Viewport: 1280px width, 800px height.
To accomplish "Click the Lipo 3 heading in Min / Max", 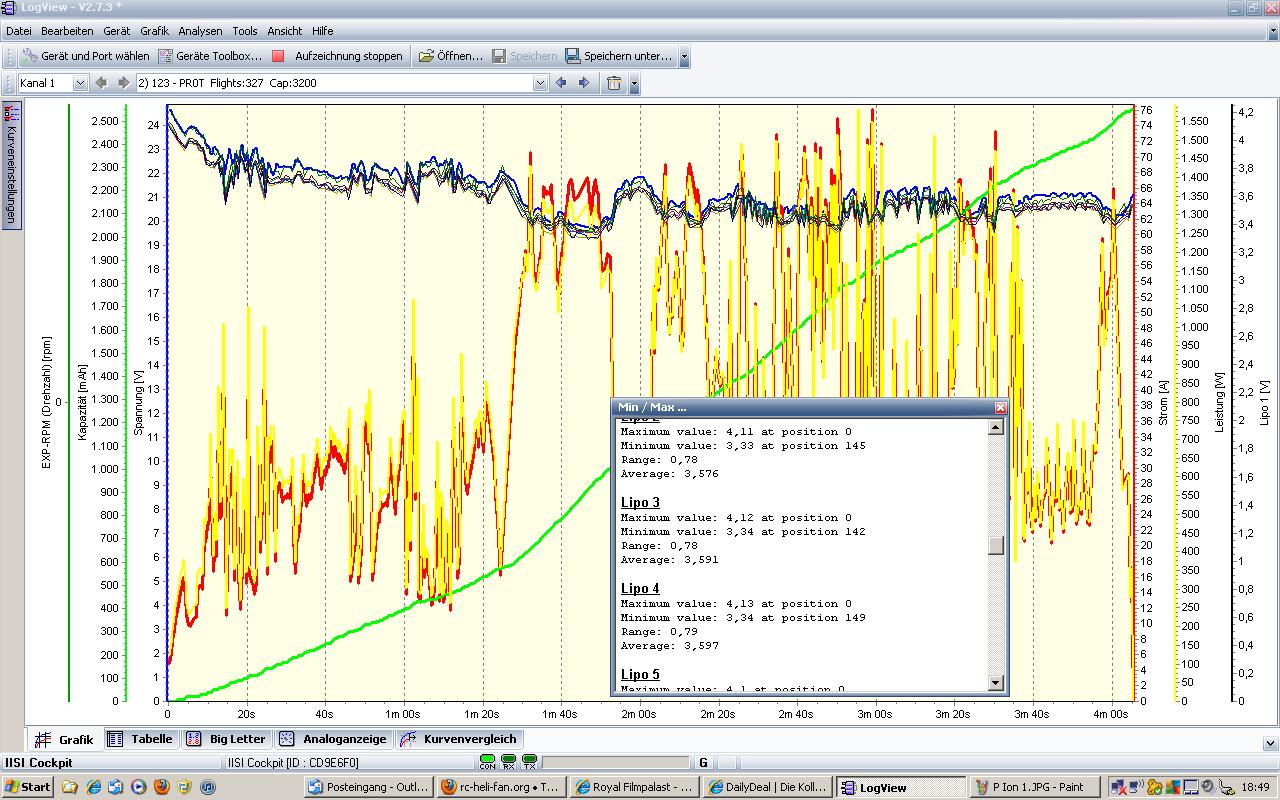I will [x=640, y=502].
